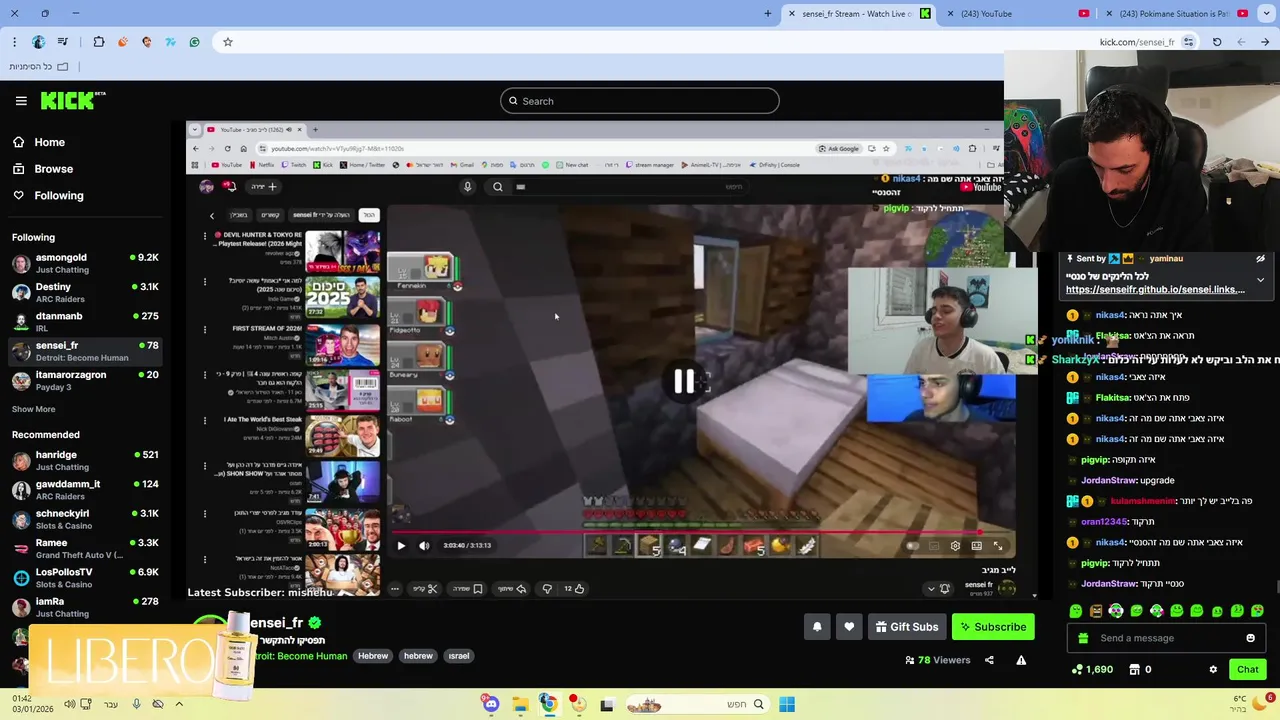Click the israel tag chip
Viewport: 1280px width, 720px height.
(x=459, y=656)
